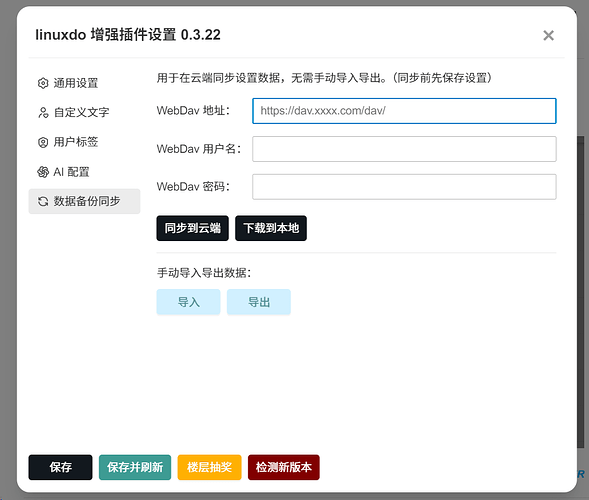The height and width of the screenshot is (500, 589).
Task: Click the WebDav 密码 field
Action: tap(404, 187)
